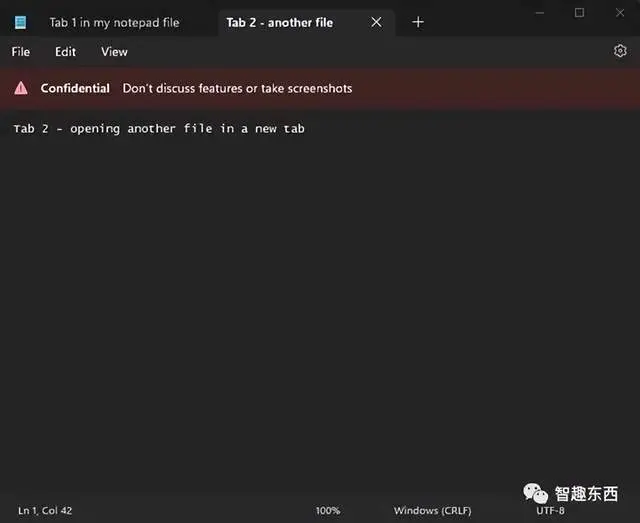Image resolution: width=640 pixels, height=523 pixels.
Task: Maximize the Notepad window
Action: point(579,13)
